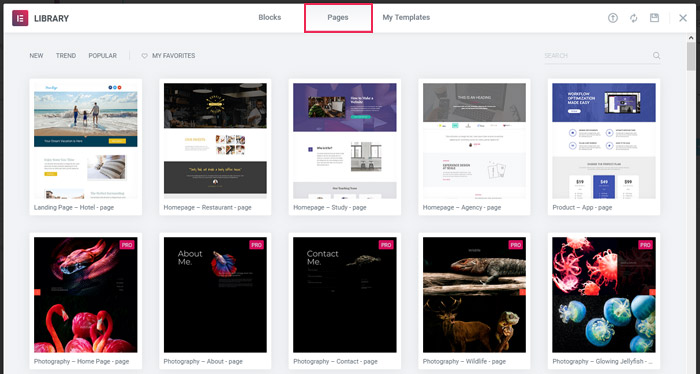
Task: Click 'Homepage – Agency - page' label
Action: click(x=462, y=208)
